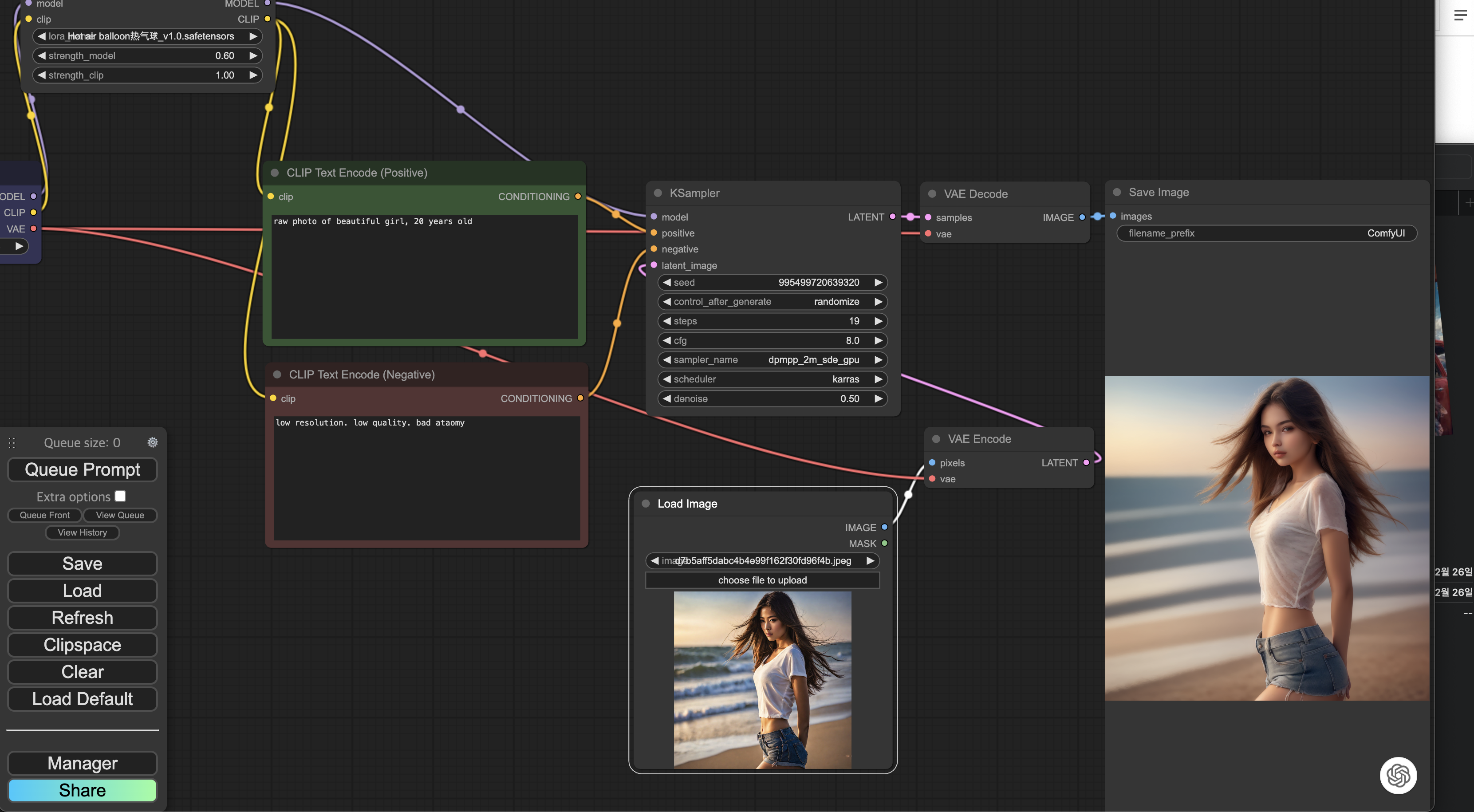Adjust the denoise 0.50 slider field
1474x812 pixels.
pyautogui.click(x=772, y=399)
